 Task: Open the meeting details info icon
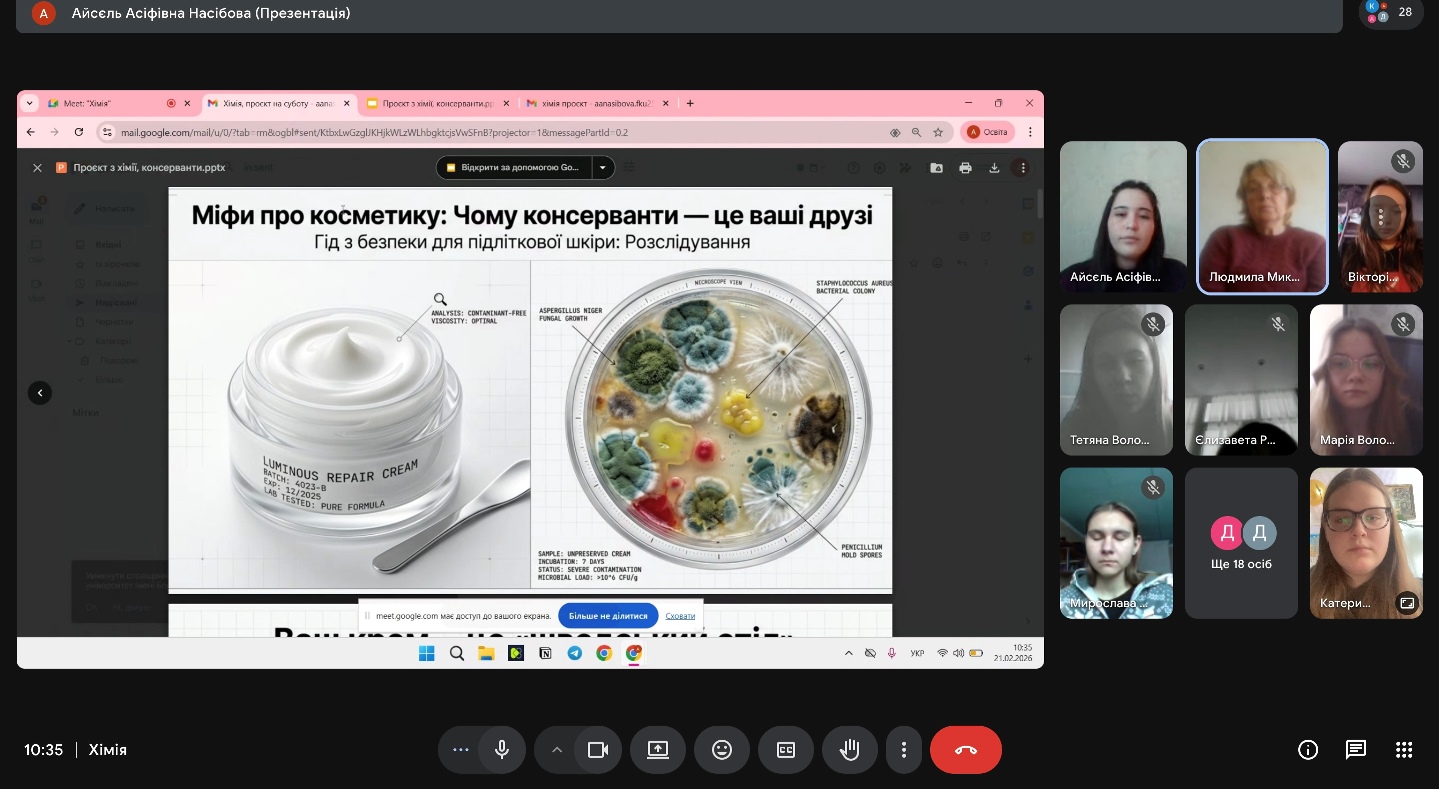(x=1307, y=750)
